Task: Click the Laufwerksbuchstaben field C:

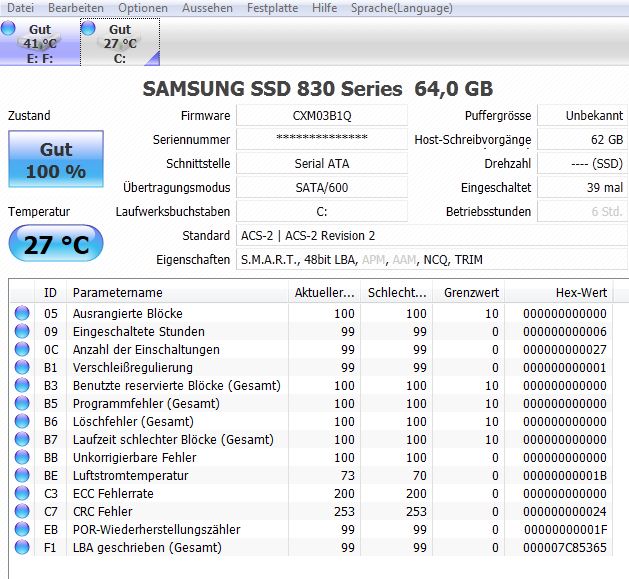Action: pos(322,211)
